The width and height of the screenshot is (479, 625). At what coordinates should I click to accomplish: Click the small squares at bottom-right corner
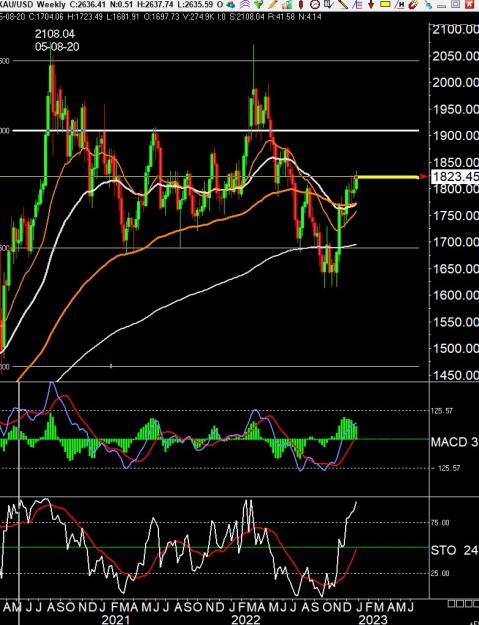coord(463,603)
